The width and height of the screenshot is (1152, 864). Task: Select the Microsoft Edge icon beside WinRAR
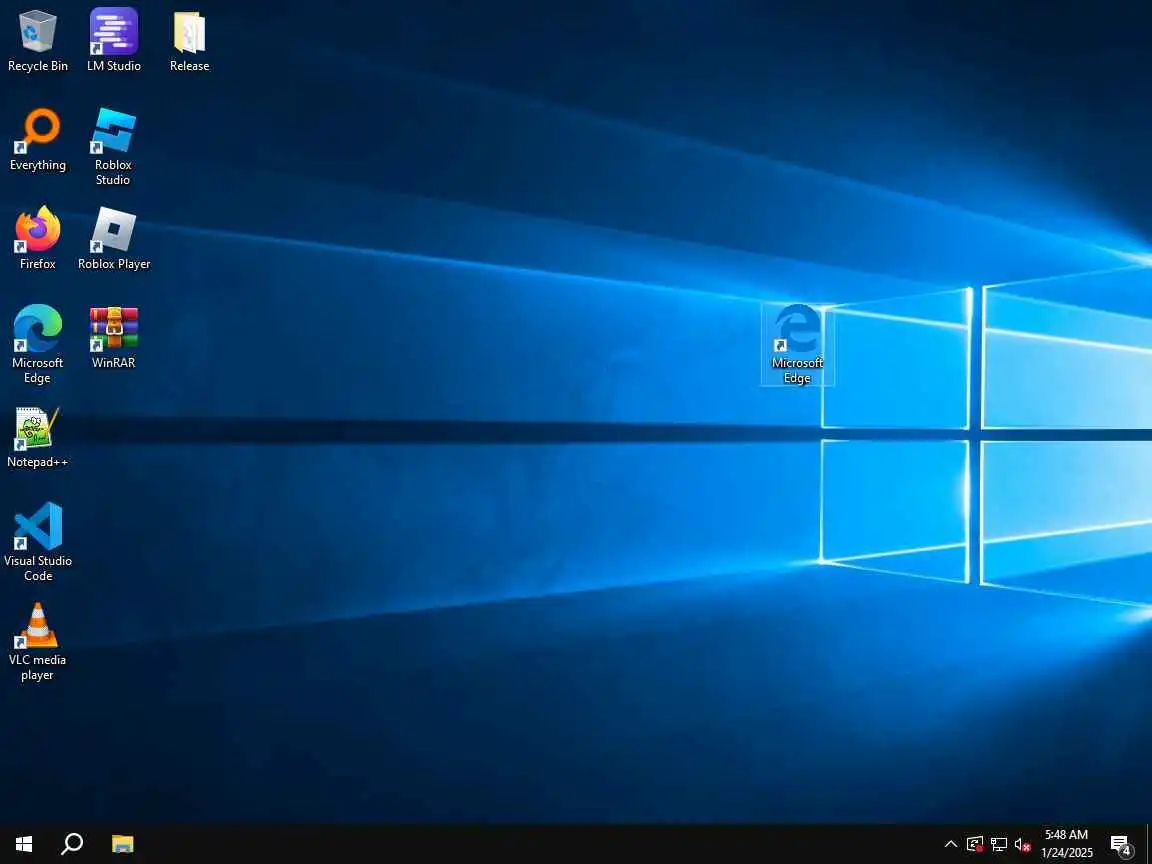[x=37, y=345]
